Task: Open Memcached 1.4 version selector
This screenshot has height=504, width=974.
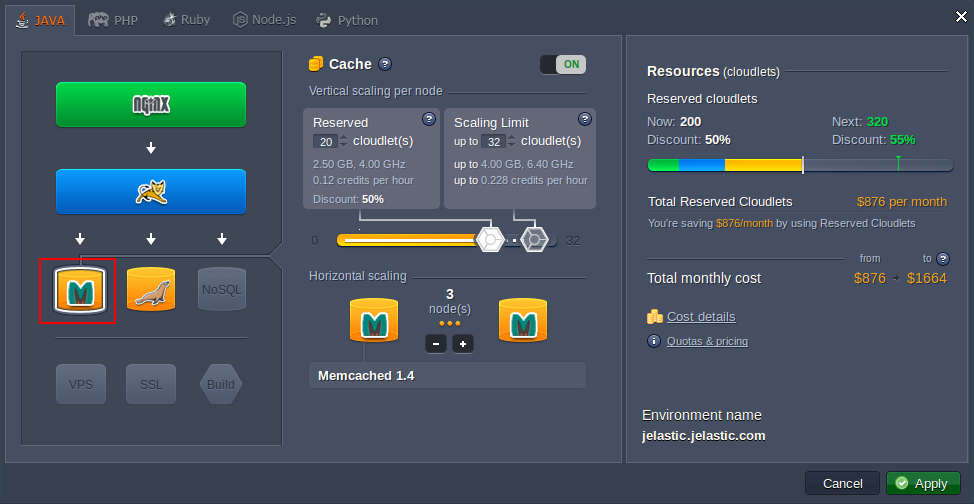Action: tap(447, 375)
